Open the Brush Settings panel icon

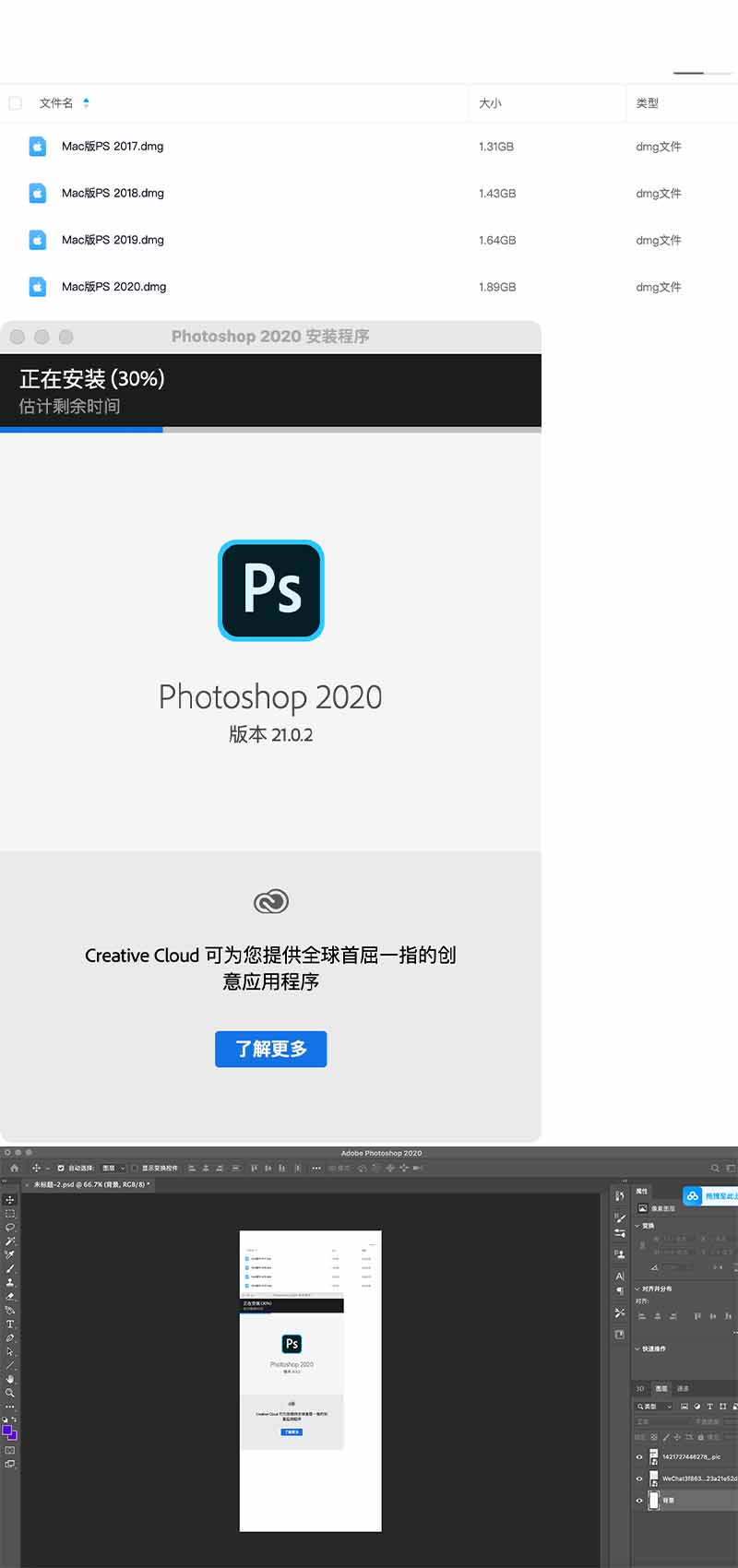620,1218
